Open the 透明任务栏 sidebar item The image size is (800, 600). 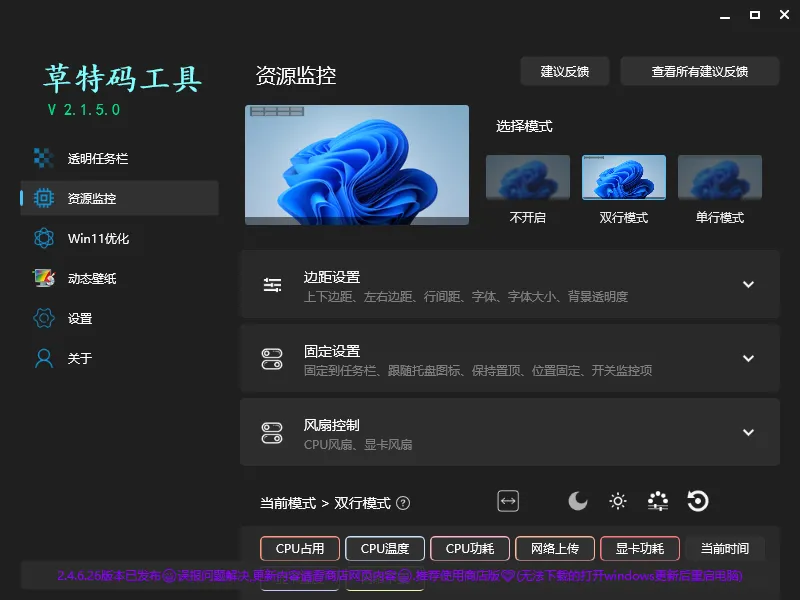tap(119, 158)
